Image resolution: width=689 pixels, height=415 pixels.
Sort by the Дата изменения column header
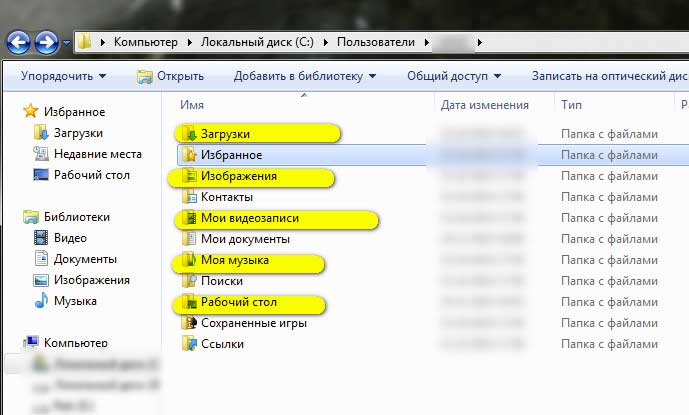484,105
